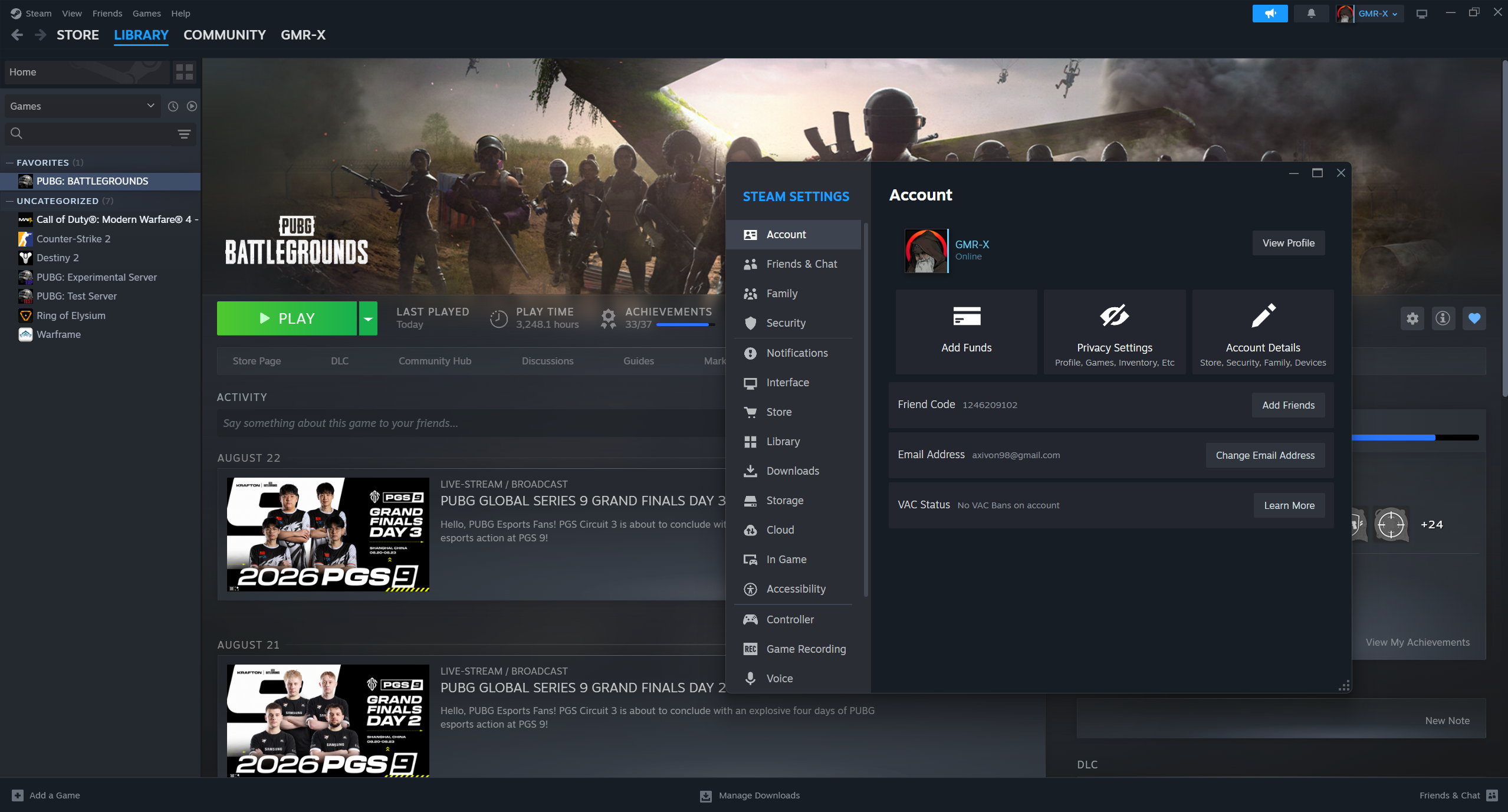This screenshot has height=812, width=1508.
Task: Open the notifications bell
Action: pos(1311,14)
